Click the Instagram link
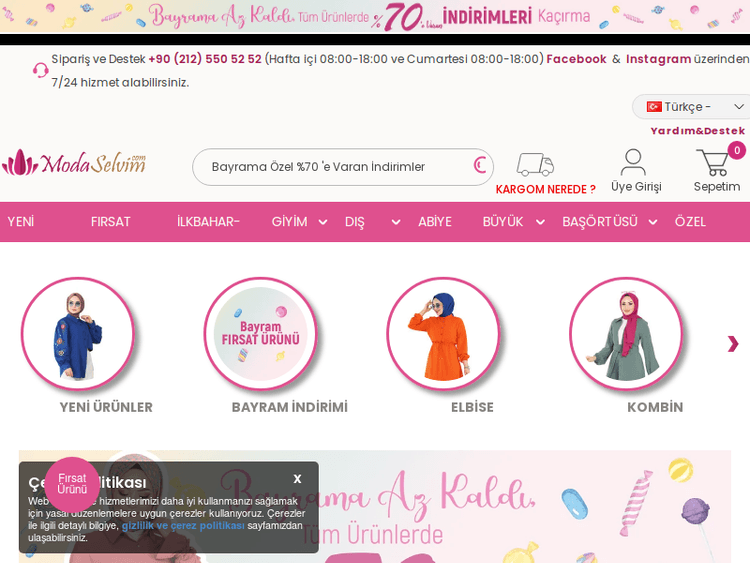Screen dimensions: 750x563 (658, 59)
